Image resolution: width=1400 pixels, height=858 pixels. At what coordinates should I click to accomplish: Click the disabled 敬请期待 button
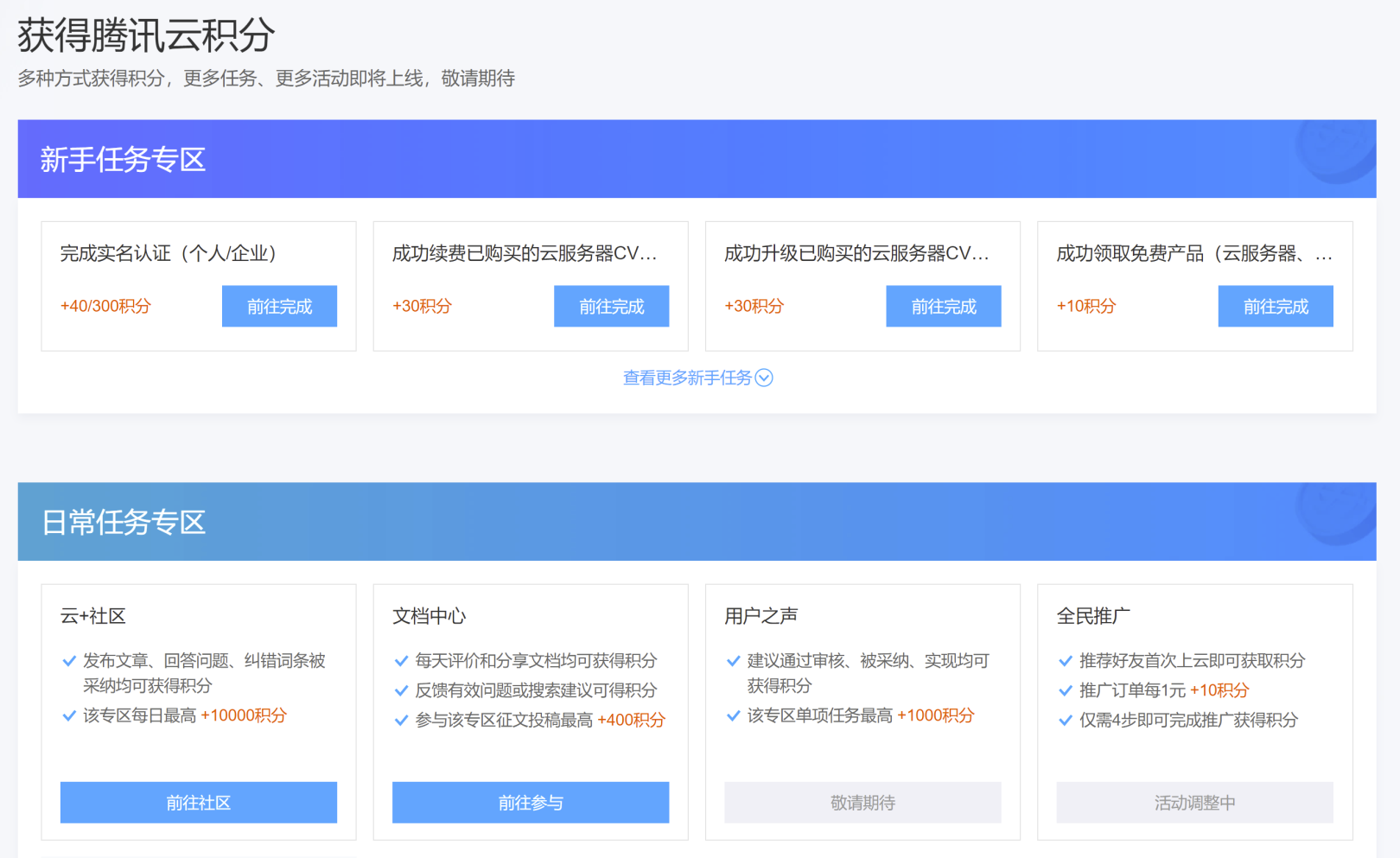pyautogui.click(x=862, y=803)
